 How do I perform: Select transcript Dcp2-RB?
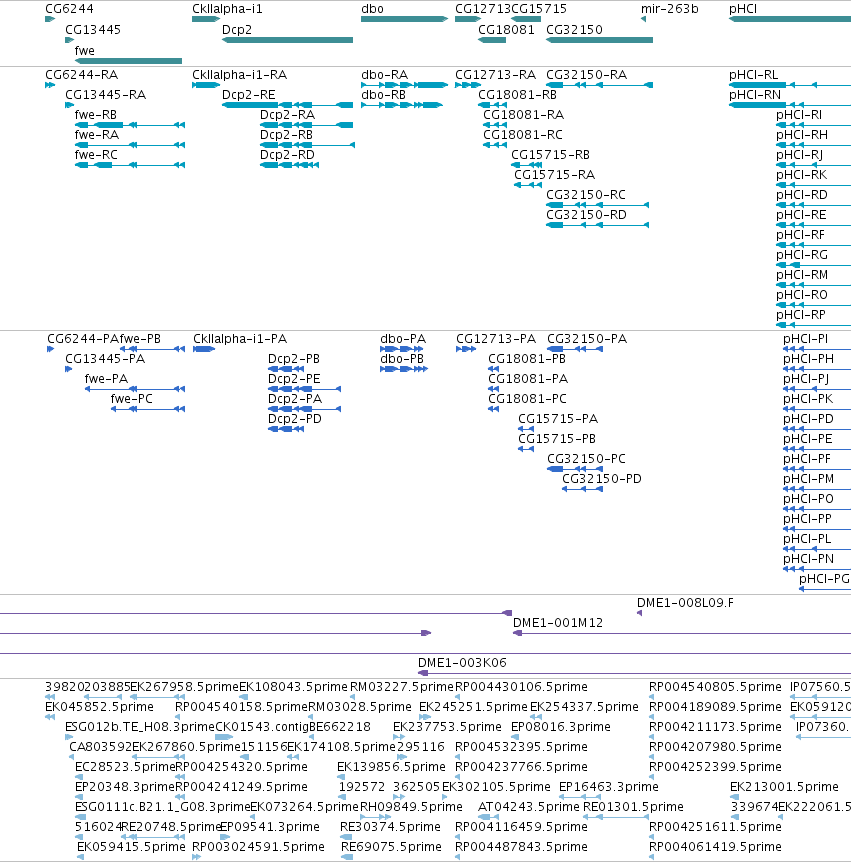[286, 135]
